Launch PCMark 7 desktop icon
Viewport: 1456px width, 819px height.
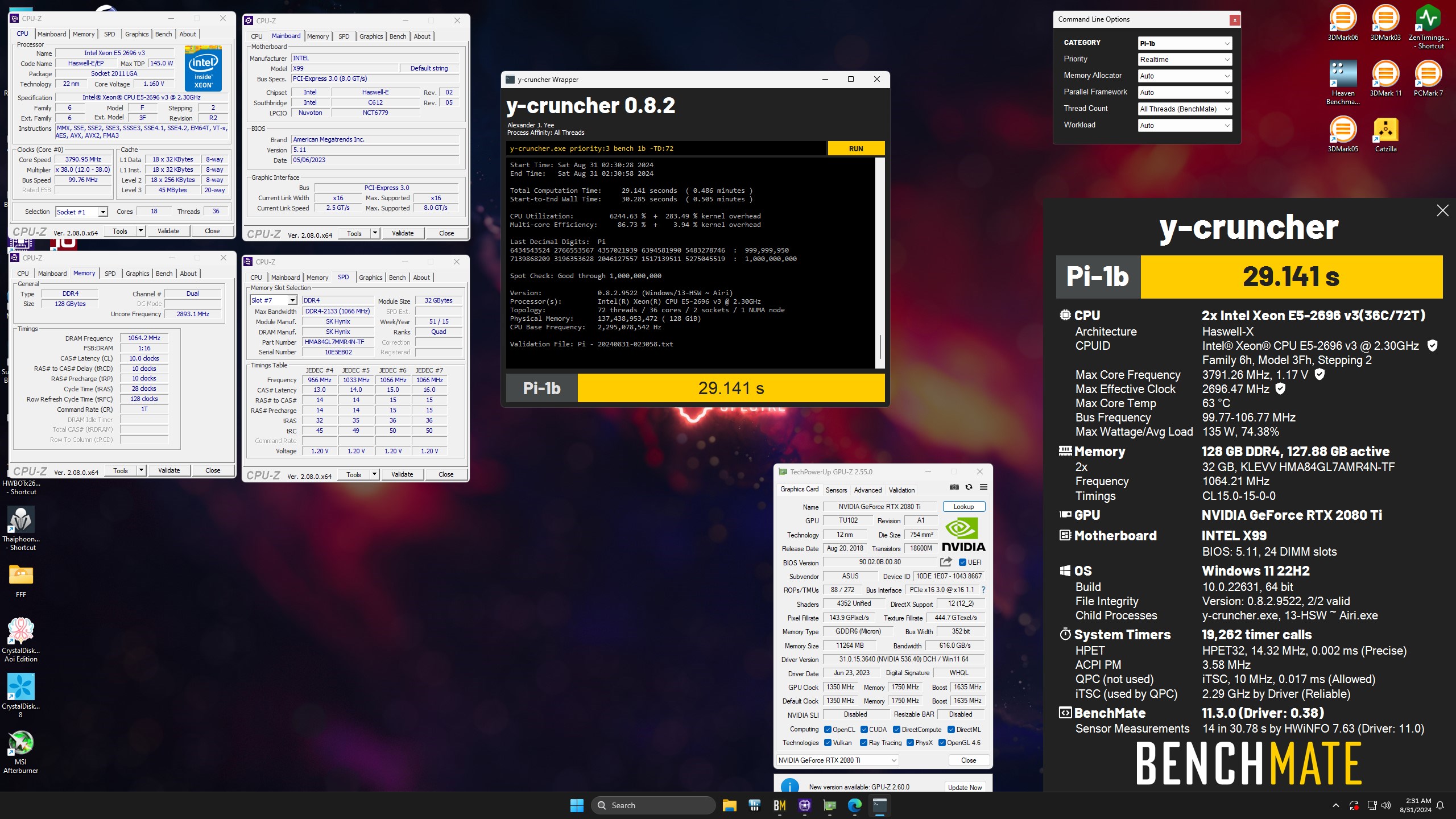(x=1428, y=78)
